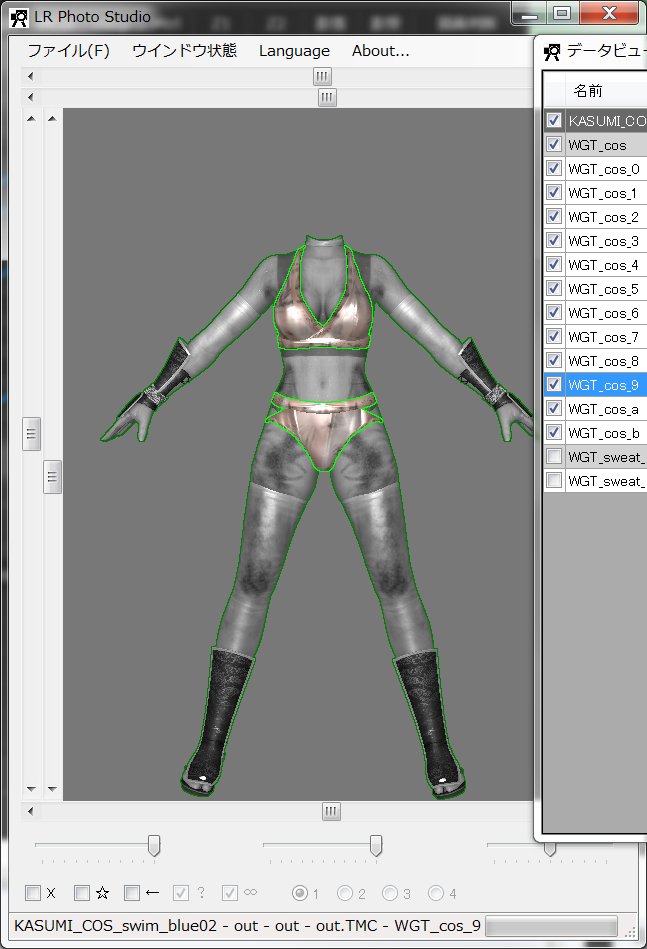
Task: Minimize the LR Photo Studio window
Action: click(530, 13)
